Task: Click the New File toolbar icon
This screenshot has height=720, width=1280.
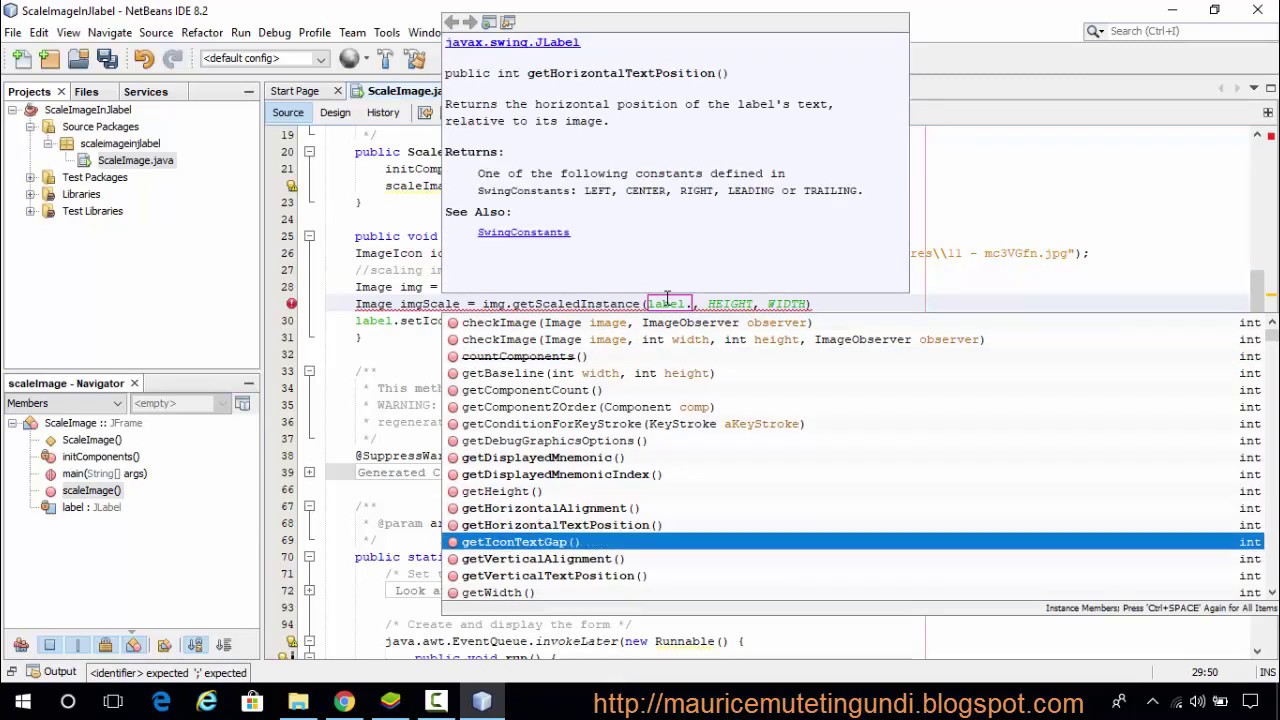Action: click(22, 59)
